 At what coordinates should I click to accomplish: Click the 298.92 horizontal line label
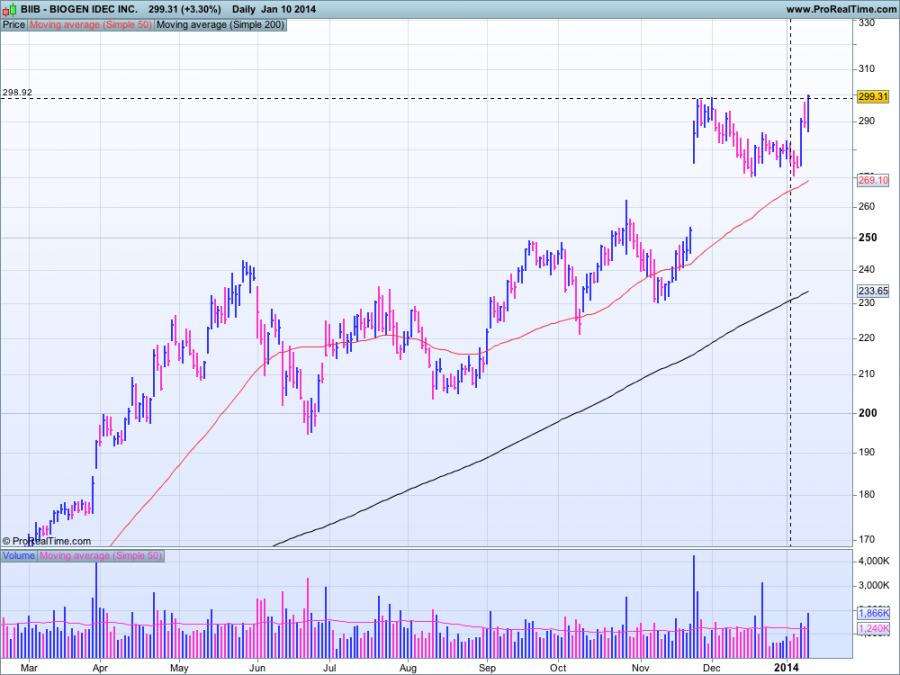coord(17,92)
